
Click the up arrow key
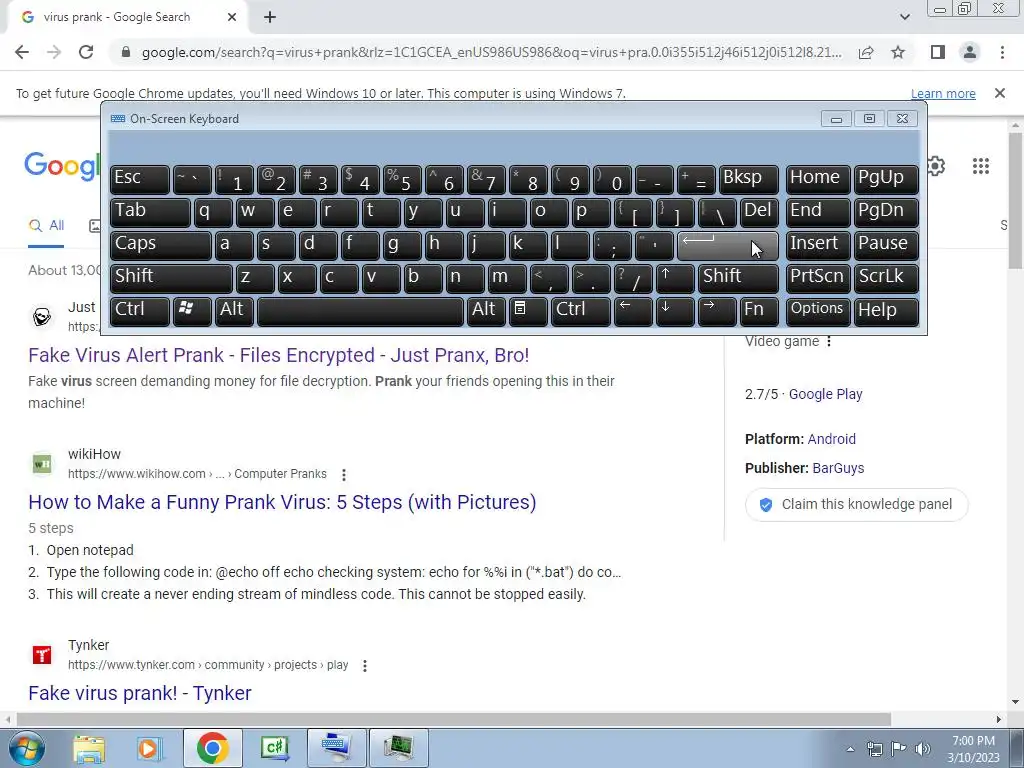click(675, 278)
